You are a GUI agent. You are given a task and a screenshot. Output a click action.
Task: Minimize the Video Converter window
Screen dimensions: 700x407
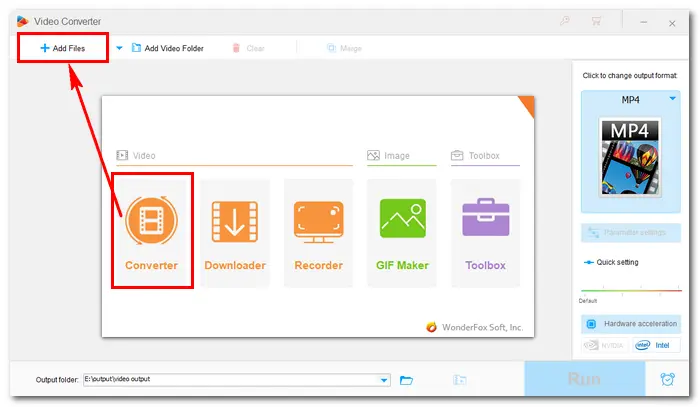pyautogui.click(x=643, y=22)
